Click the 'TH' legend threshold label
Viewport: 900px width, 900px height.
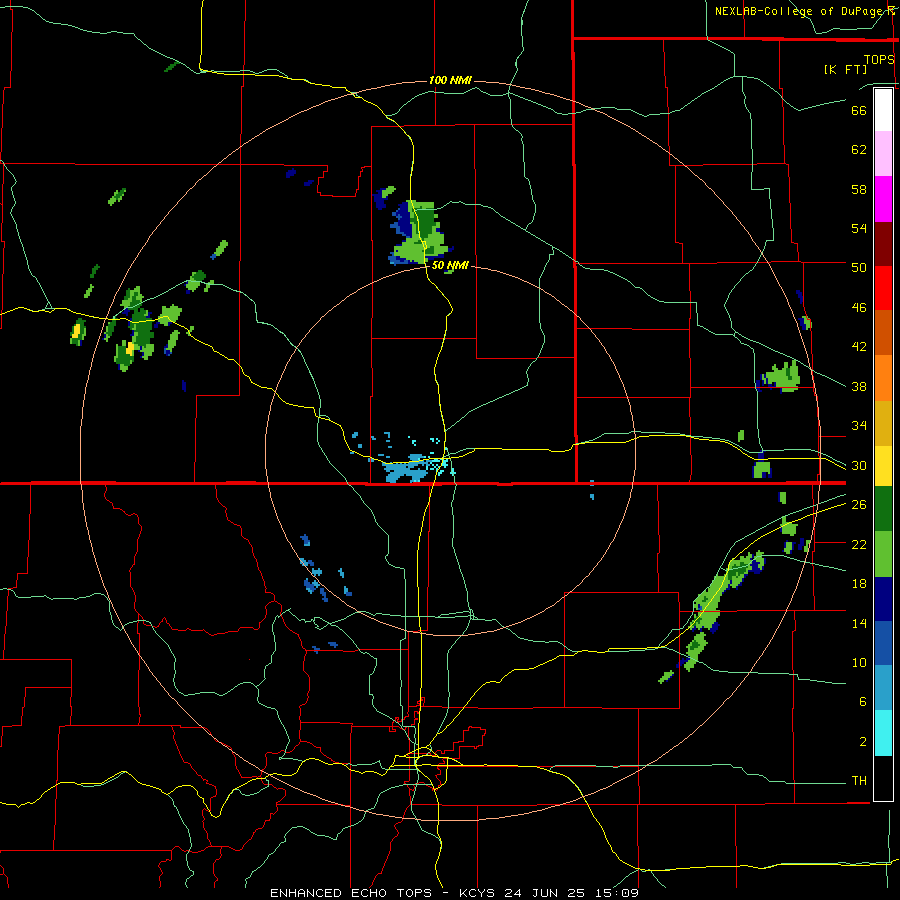pos(859,781)
